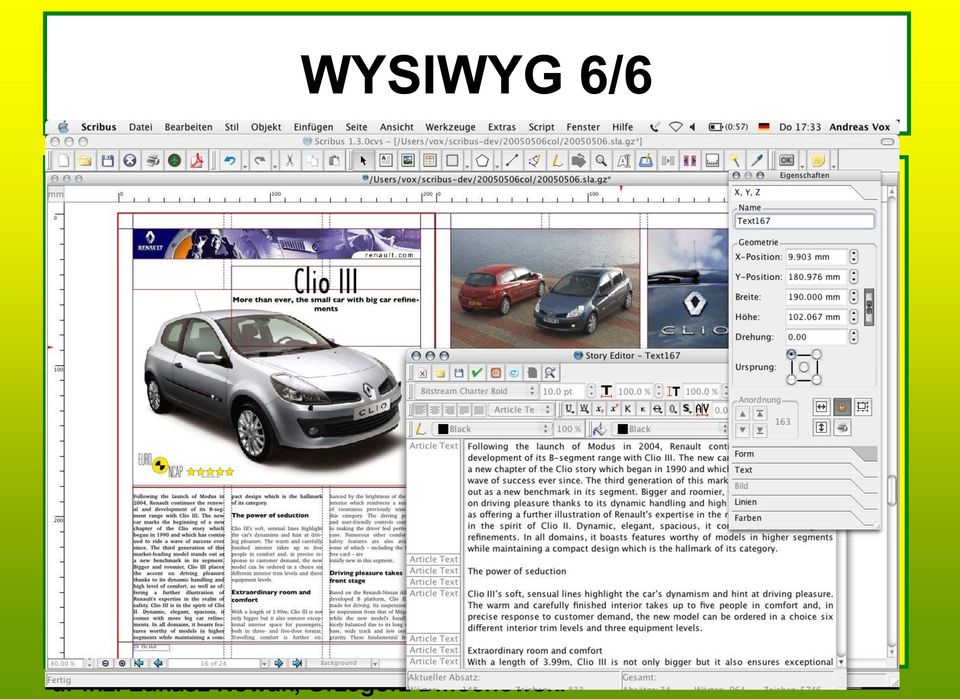Image resolution: width=960 pixels, height=699 pixels.
Task: Click the Save floppy-disk icon in the main toolbar
Action: tap(108, 160)
